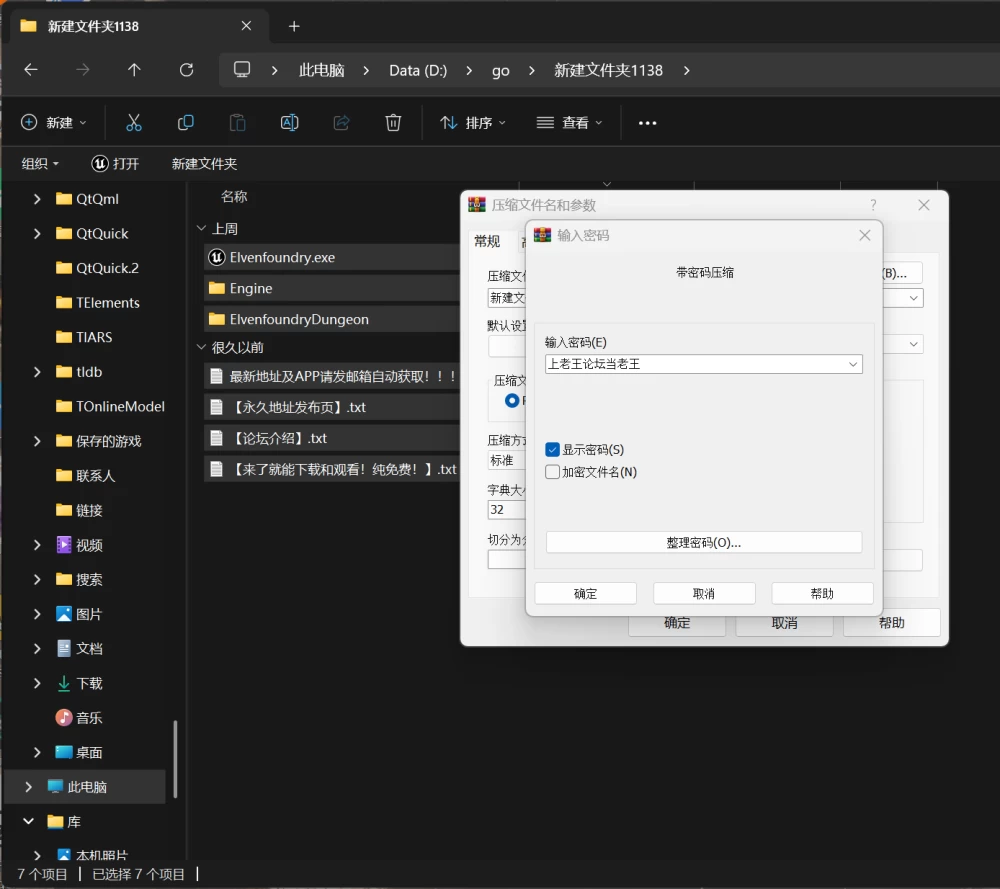Click the Cut scissors icon in toolbar
Viewport: 1000px width, 889px height.
coord(133,122)
